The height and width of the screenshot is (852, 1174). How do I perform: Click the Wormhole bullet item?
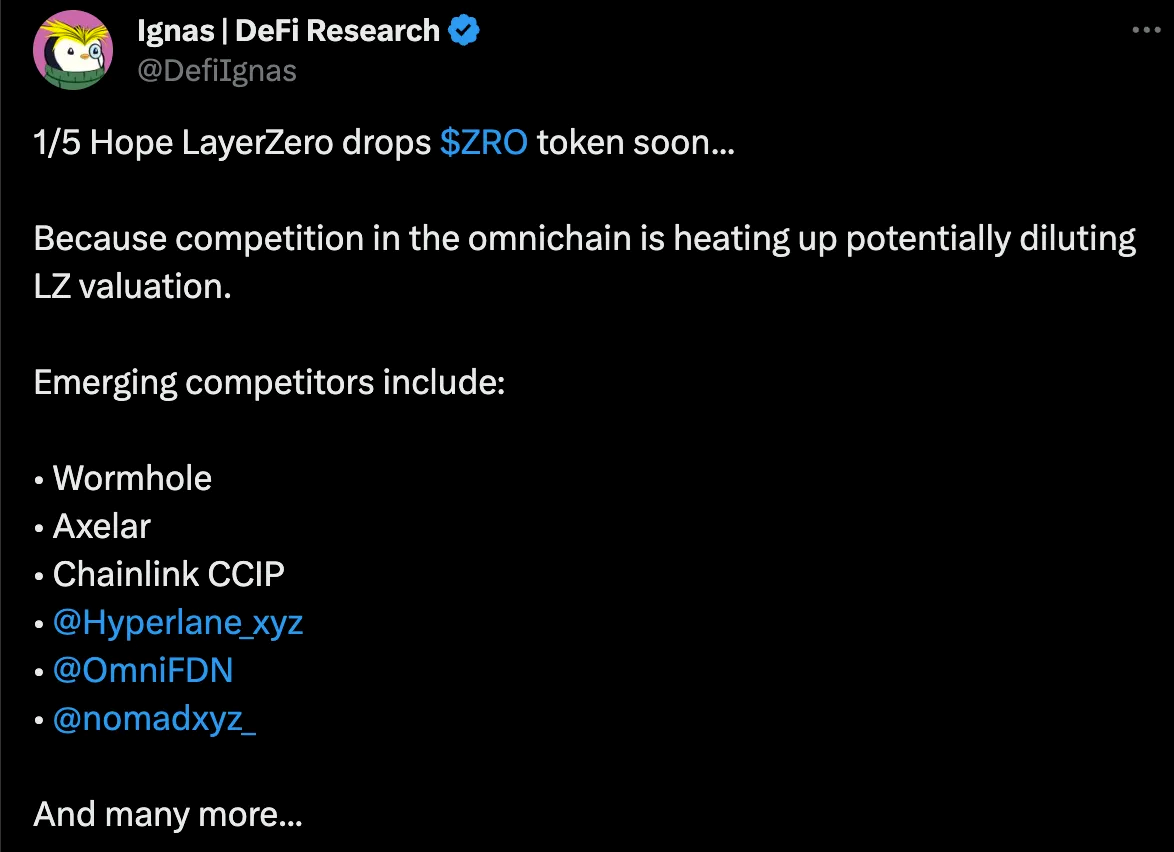point(132,478)
